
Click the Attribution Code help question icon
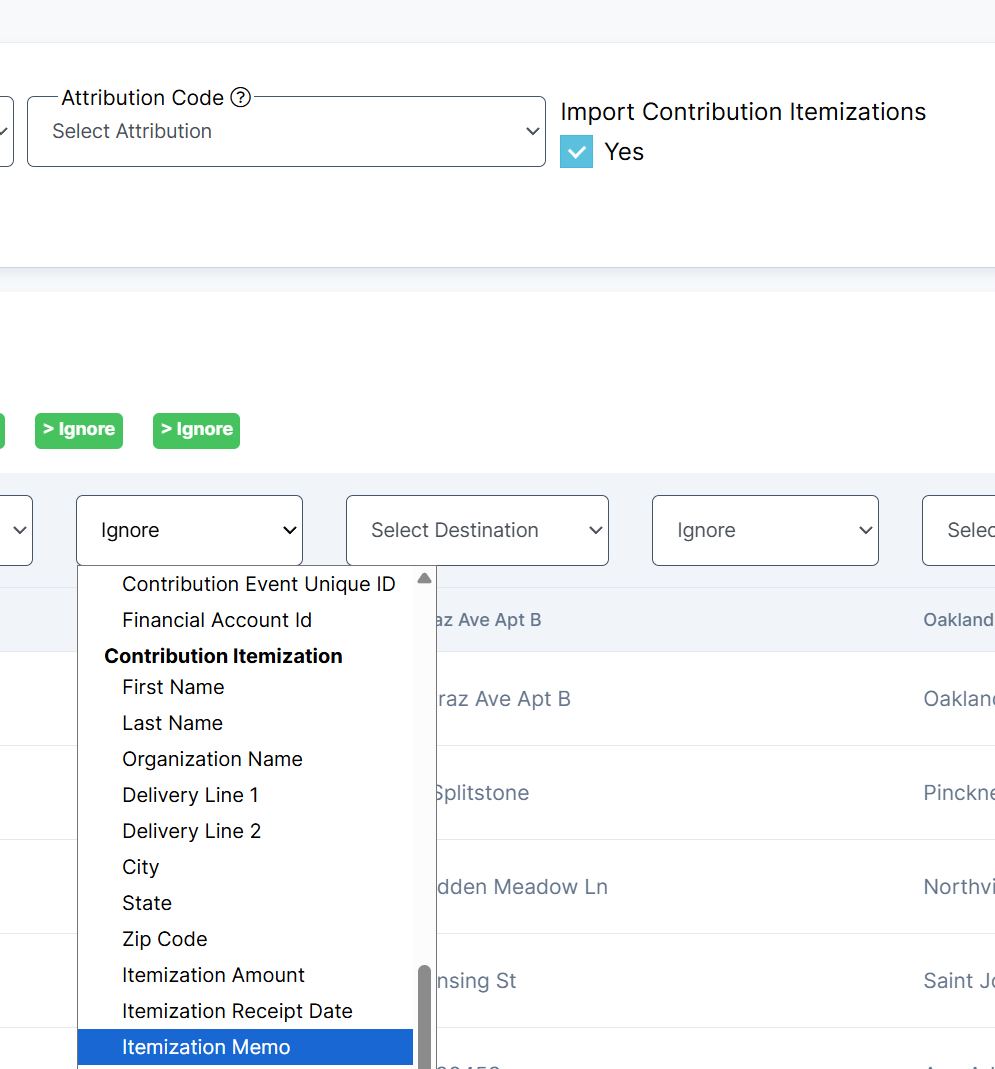pos(240,97)
